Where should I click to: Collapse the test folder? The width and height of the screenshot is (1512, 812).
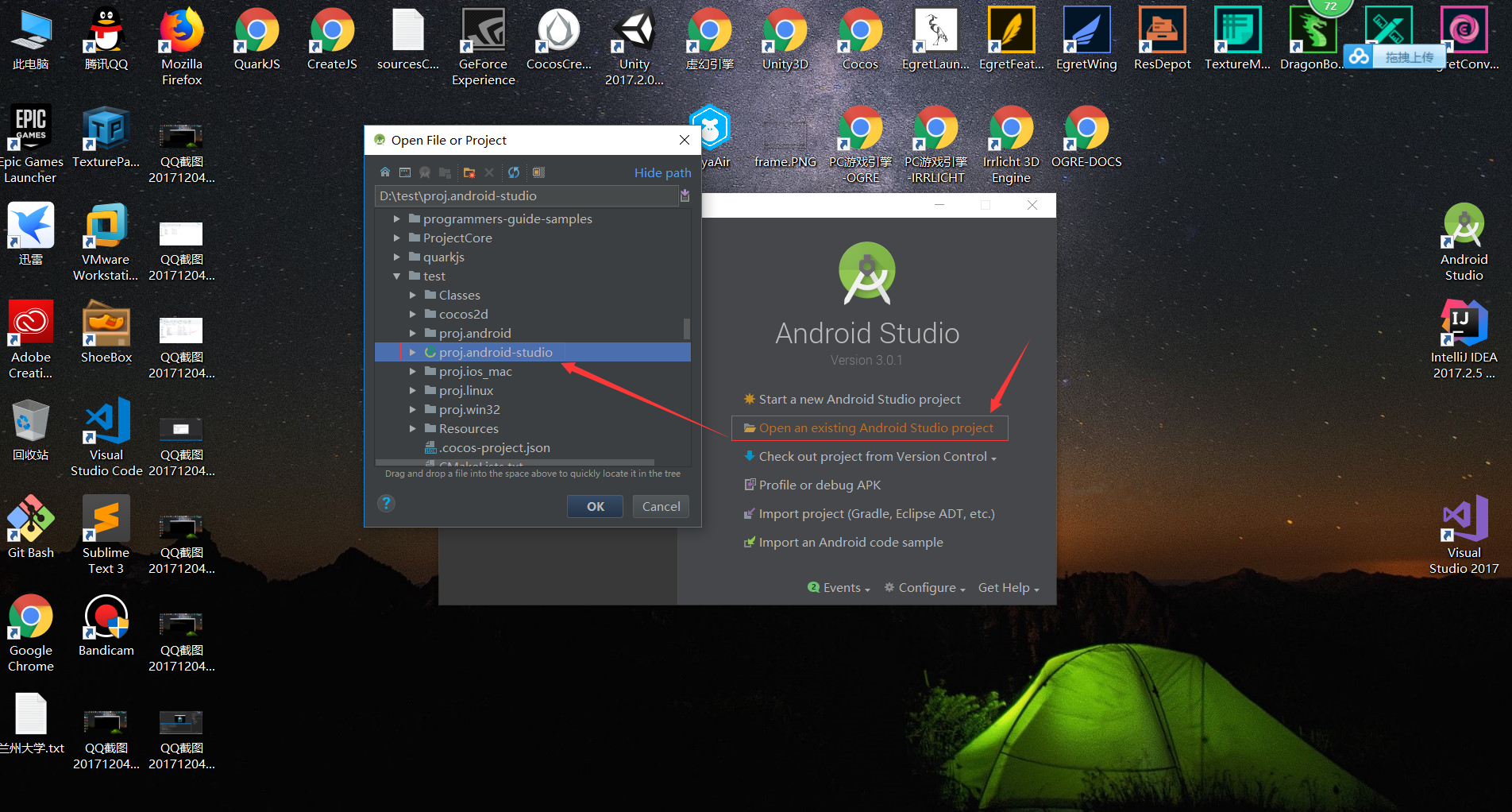(x=396, y=276)
